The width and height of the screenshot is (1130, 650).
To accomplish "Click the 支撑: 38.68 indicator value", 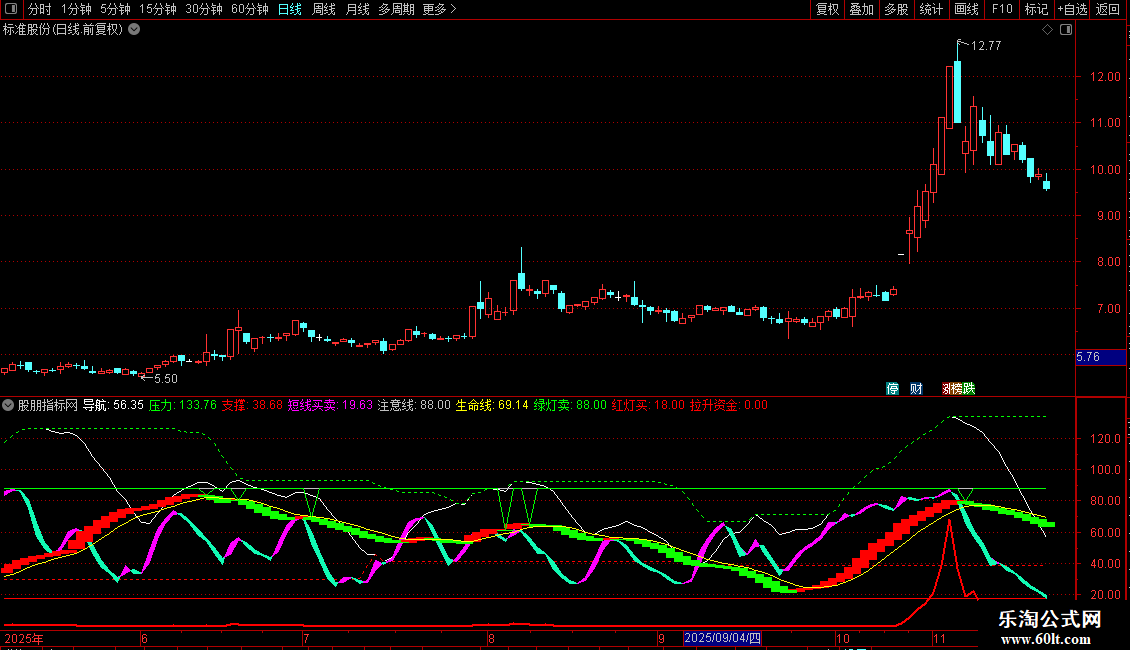I will [x=252, y=405].
